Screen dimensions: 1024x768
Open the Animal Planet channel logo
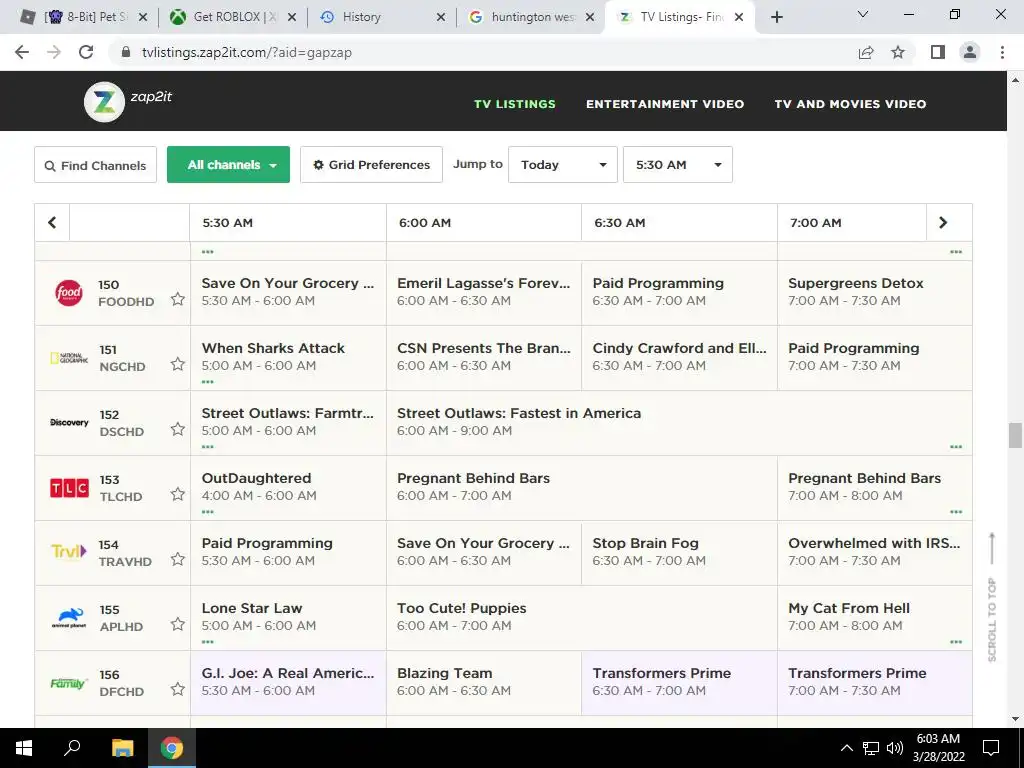pos(69,617)
